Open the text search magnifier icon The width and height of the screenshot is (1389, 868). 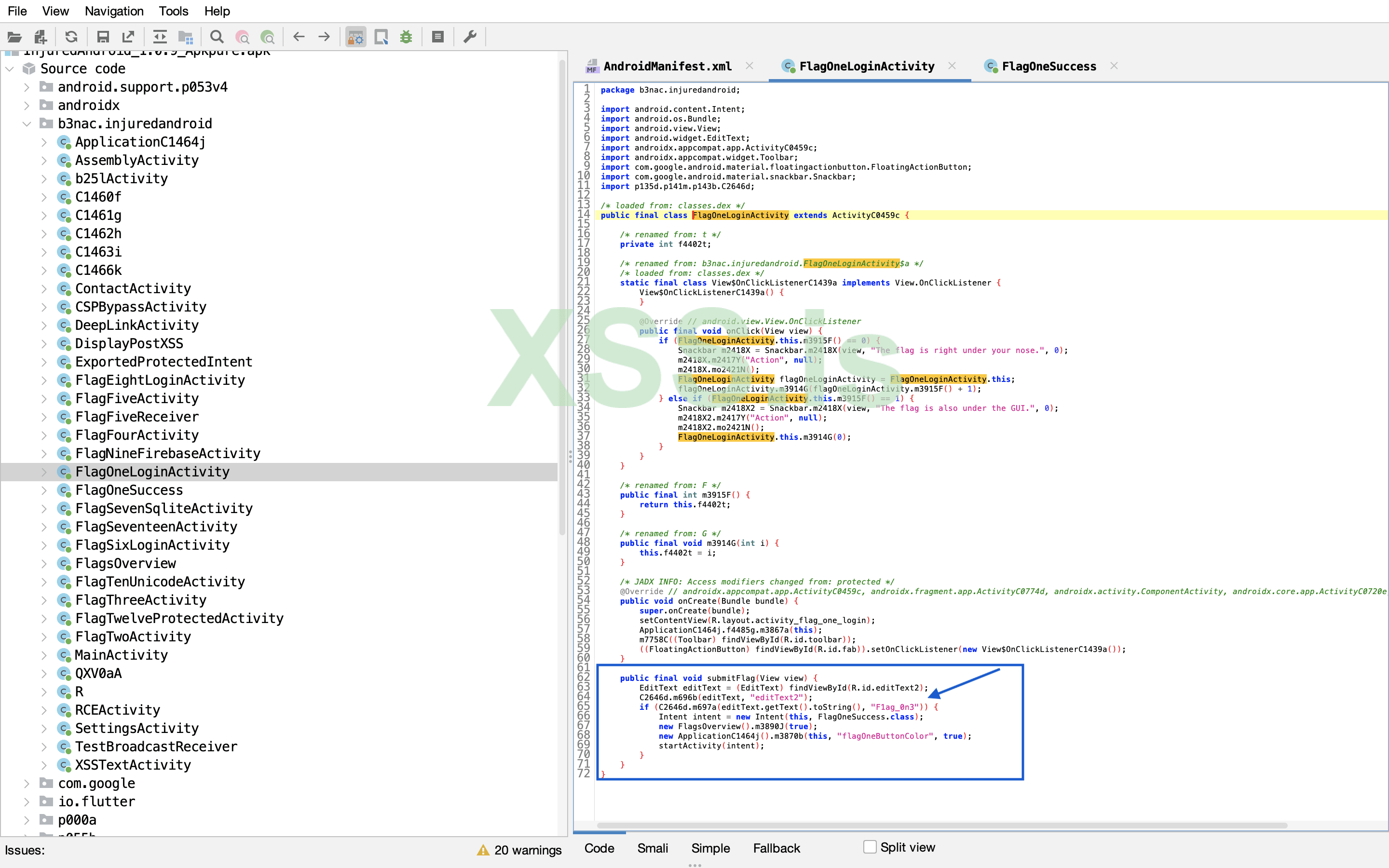[x=217, y=37]
